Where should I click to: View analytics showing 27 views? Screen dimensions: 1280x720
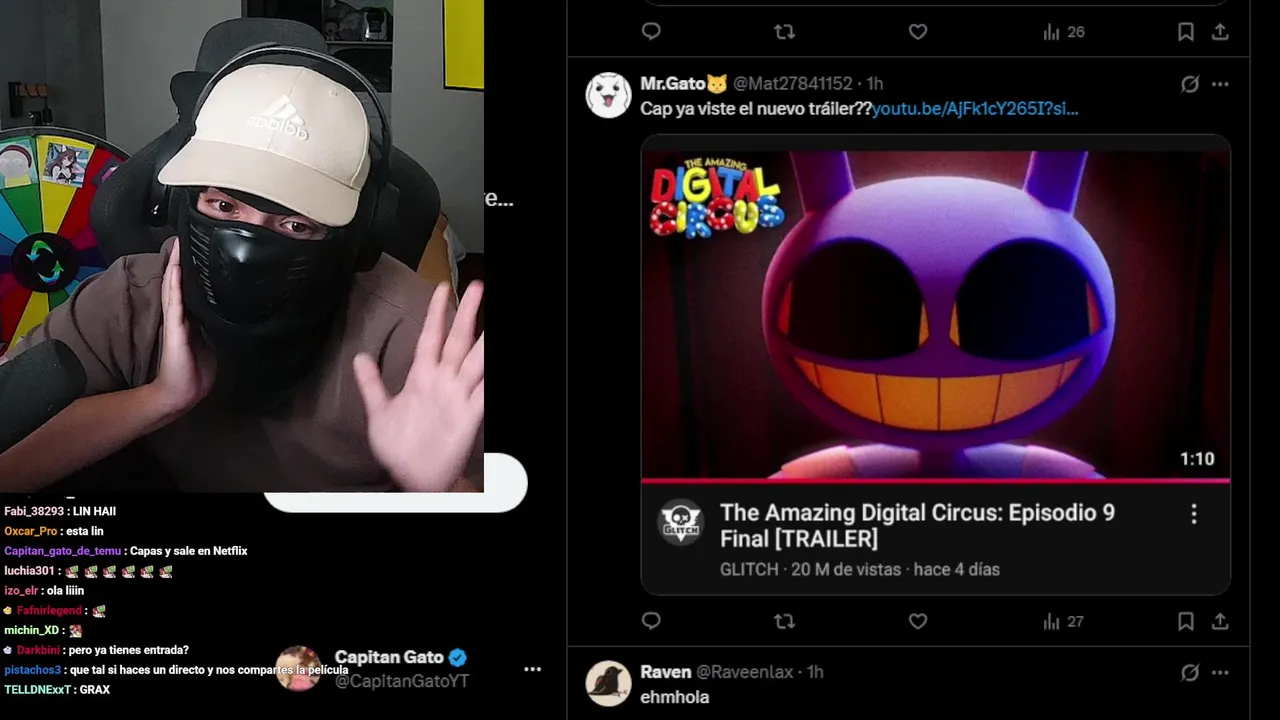[1063, 621]
